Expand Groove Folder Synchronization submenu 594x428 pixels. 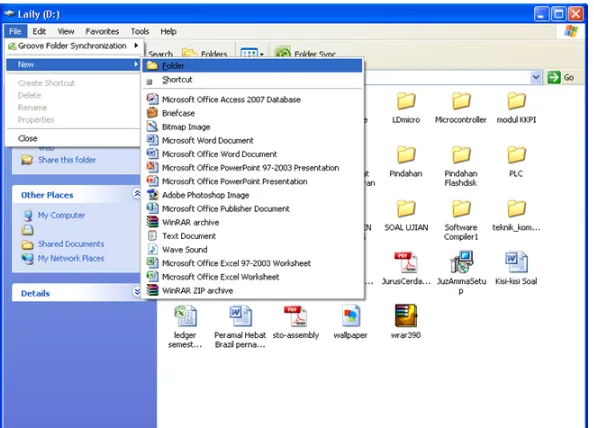coord(74,46)
